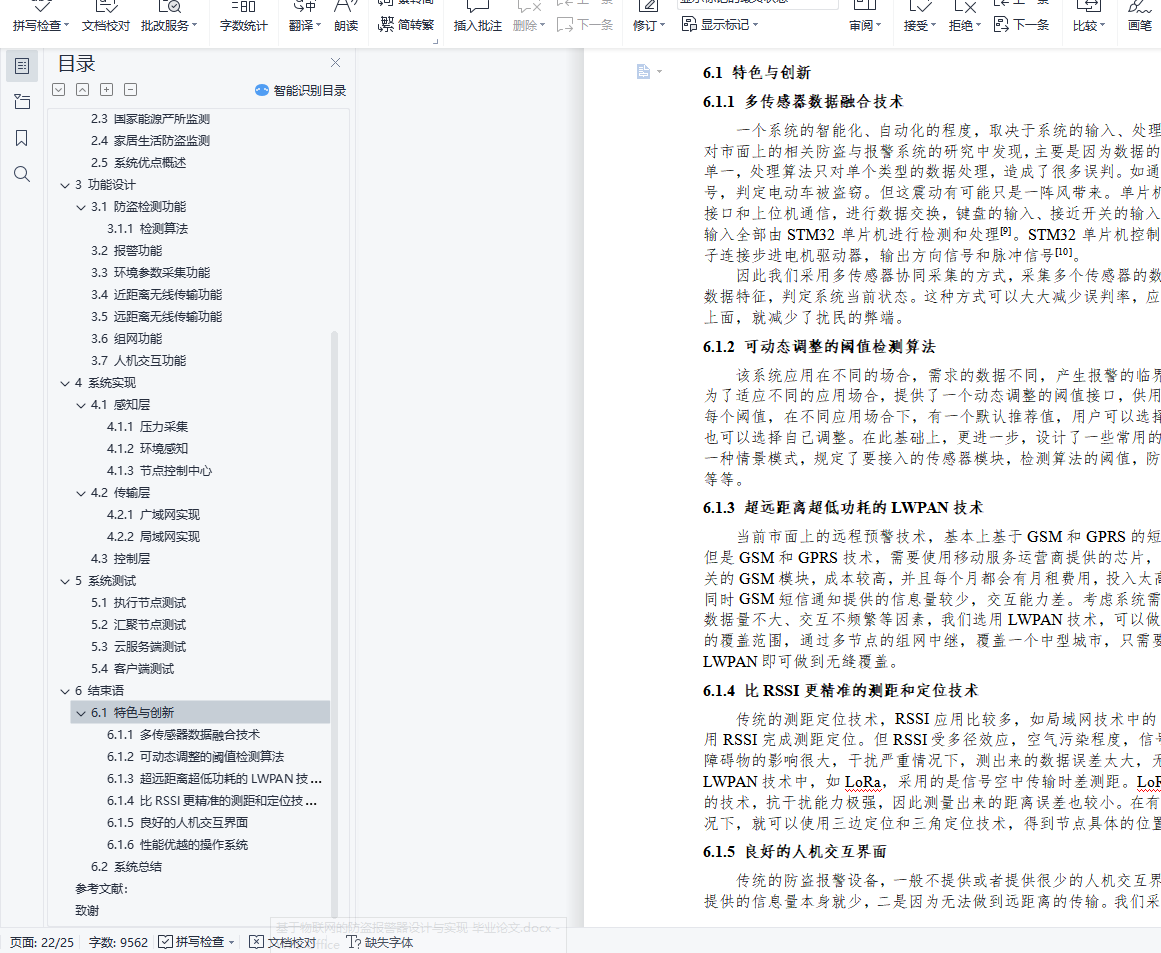Select the 画笔 pen tool
Screen dimensions: 1161x953
[x=1140, y=17]
